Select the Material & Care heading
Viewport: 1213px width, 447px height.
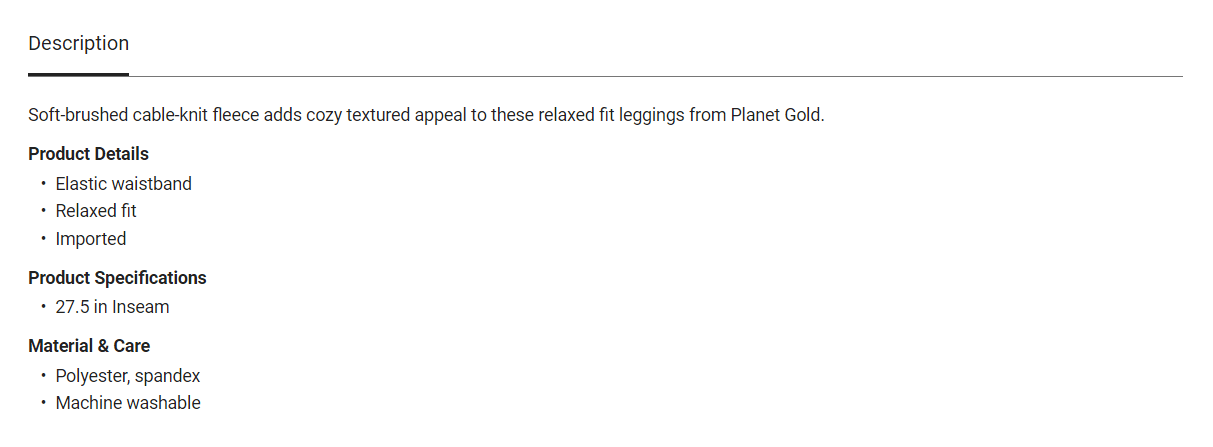[89, 346]
